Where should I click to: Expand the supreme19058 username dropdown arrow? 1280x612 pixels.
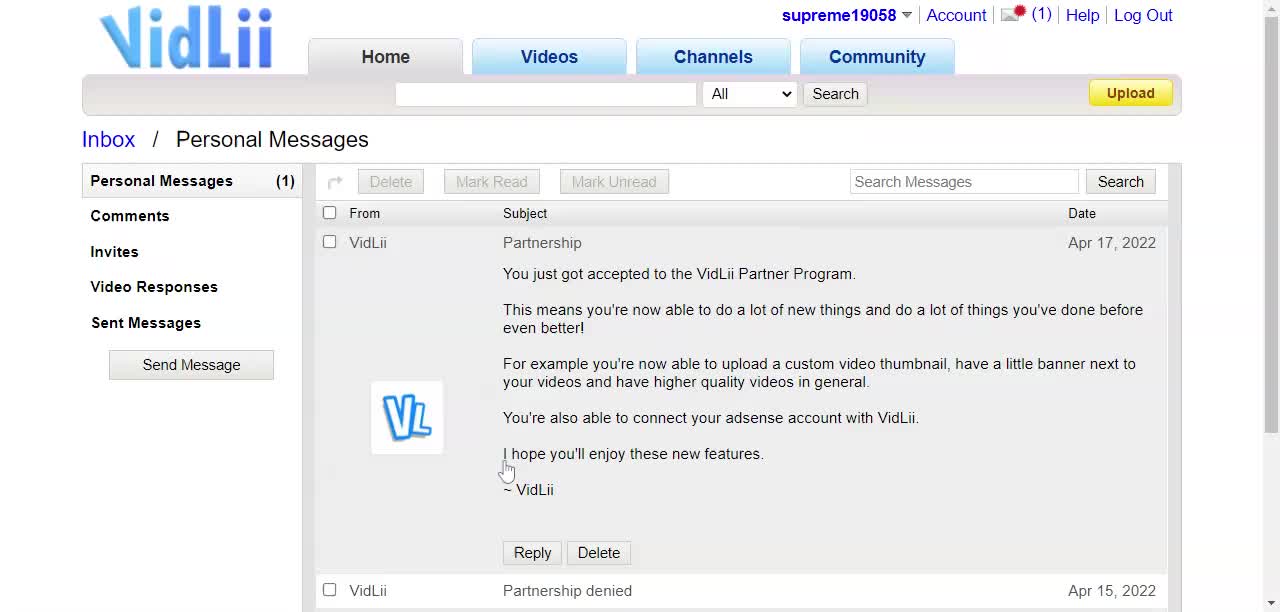coord(906,15)
